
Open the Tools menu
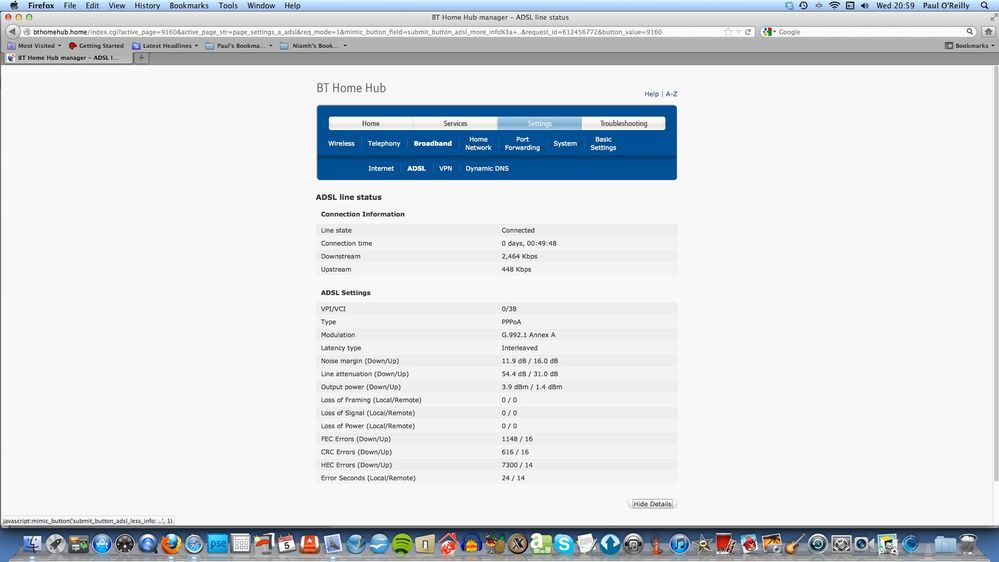tap(228, 5)
